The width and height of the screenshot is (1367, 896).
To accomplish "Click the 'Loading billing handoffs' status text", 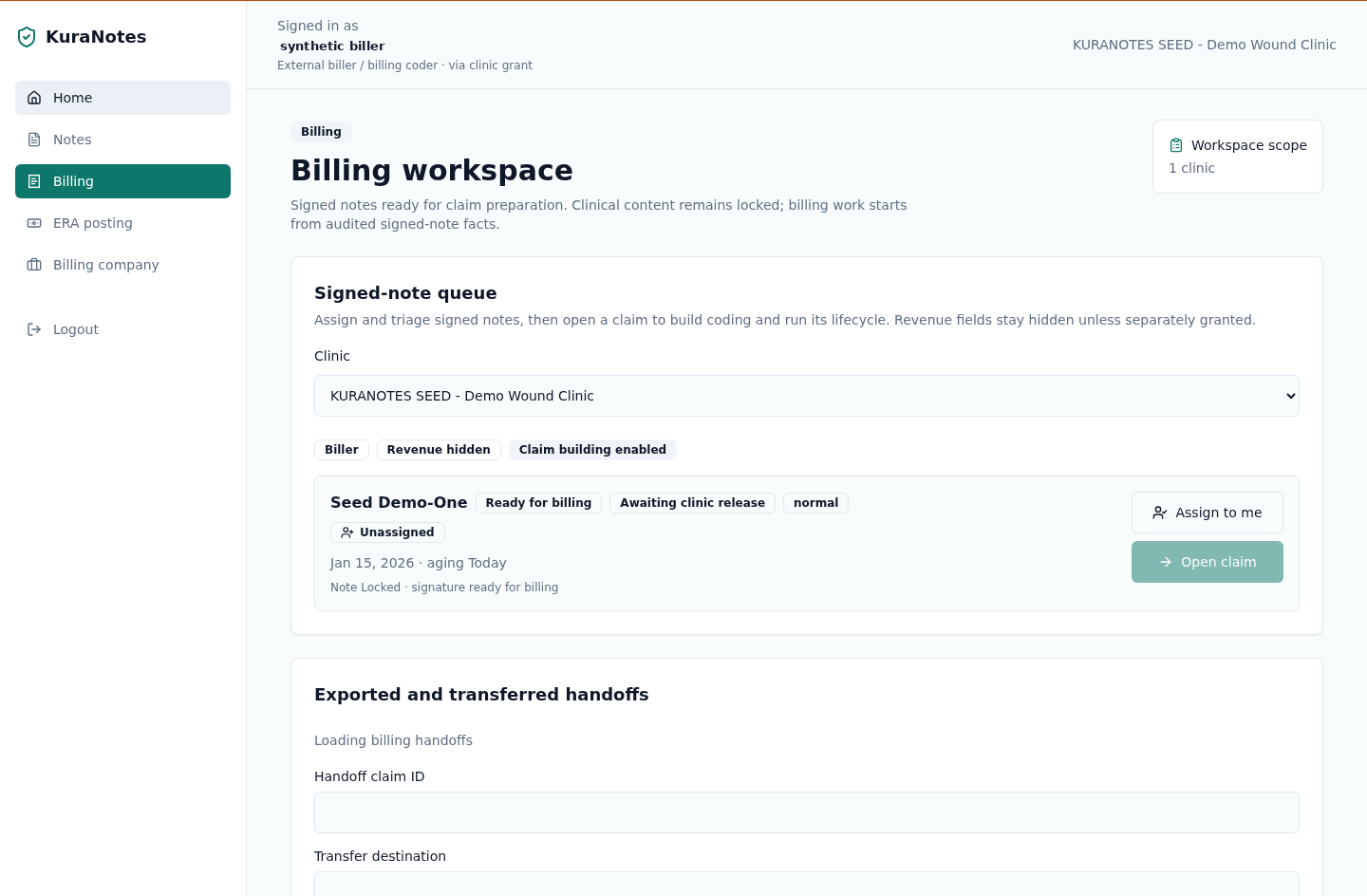I will 393,740.
